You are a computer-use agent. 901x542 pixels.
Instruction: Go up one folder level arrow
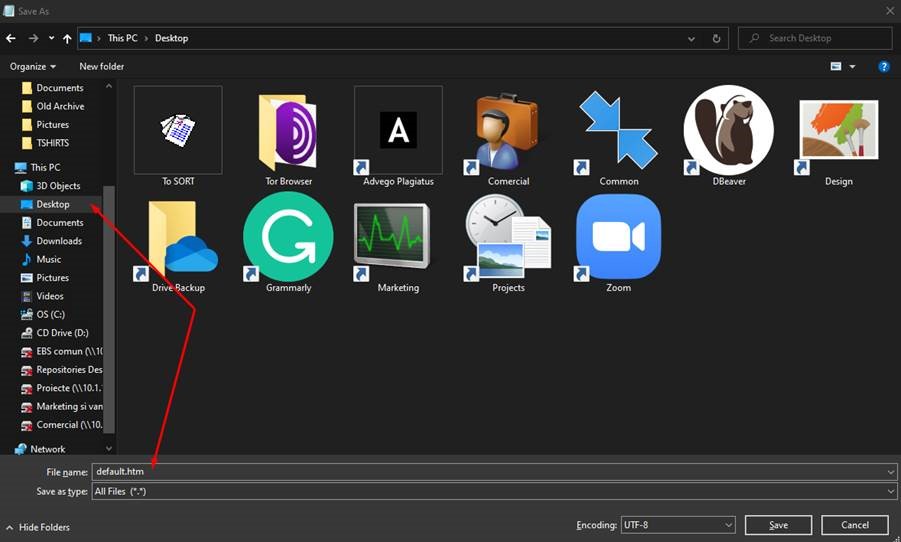pyautogui.click(x=67, y=39)
